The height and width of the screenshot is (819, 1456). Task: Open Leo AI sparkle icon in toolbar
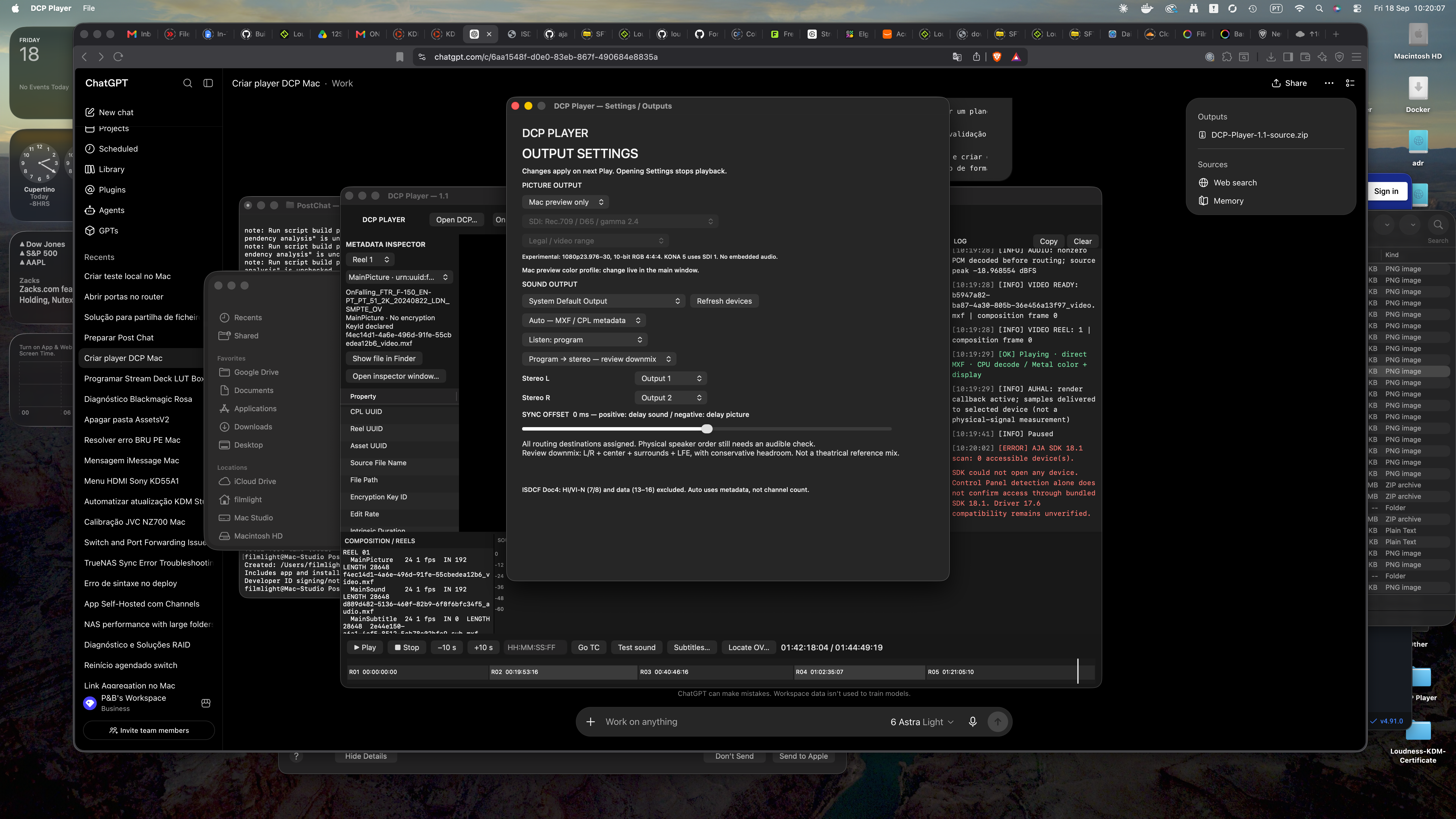point(1322,57)
